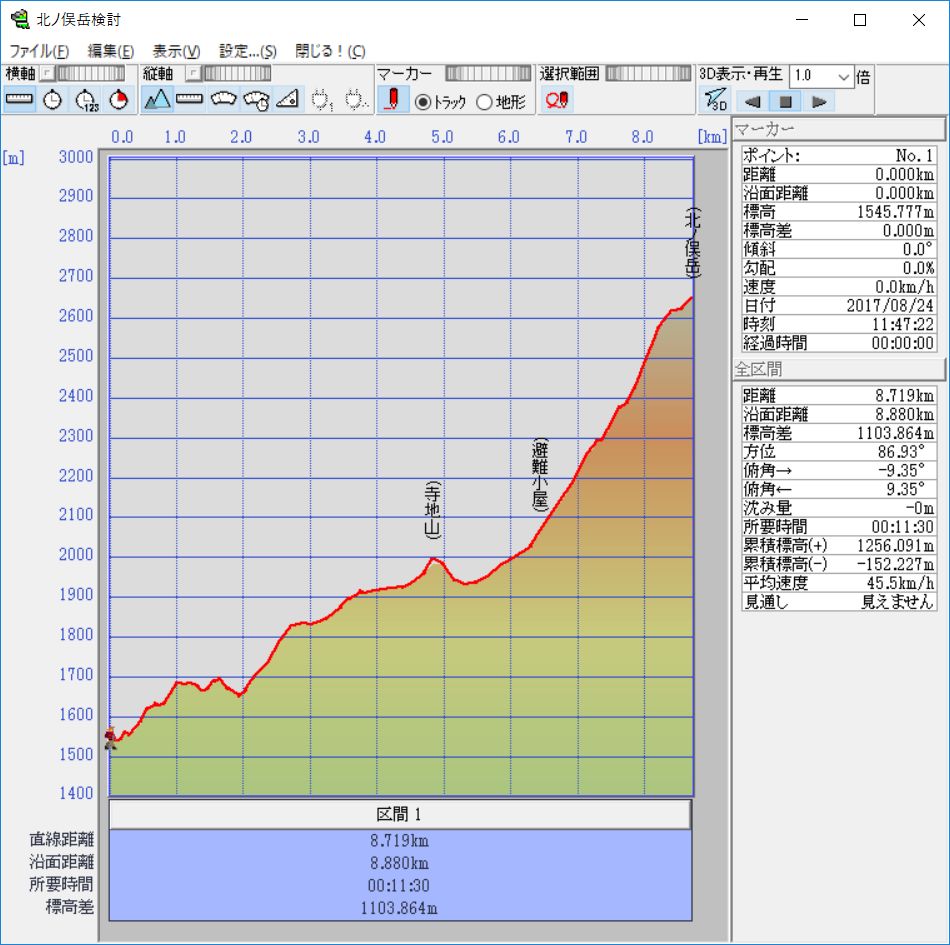Open the 設定...(S) menu
This screenshot has height=945, width=950.
[x=248, y=51]
